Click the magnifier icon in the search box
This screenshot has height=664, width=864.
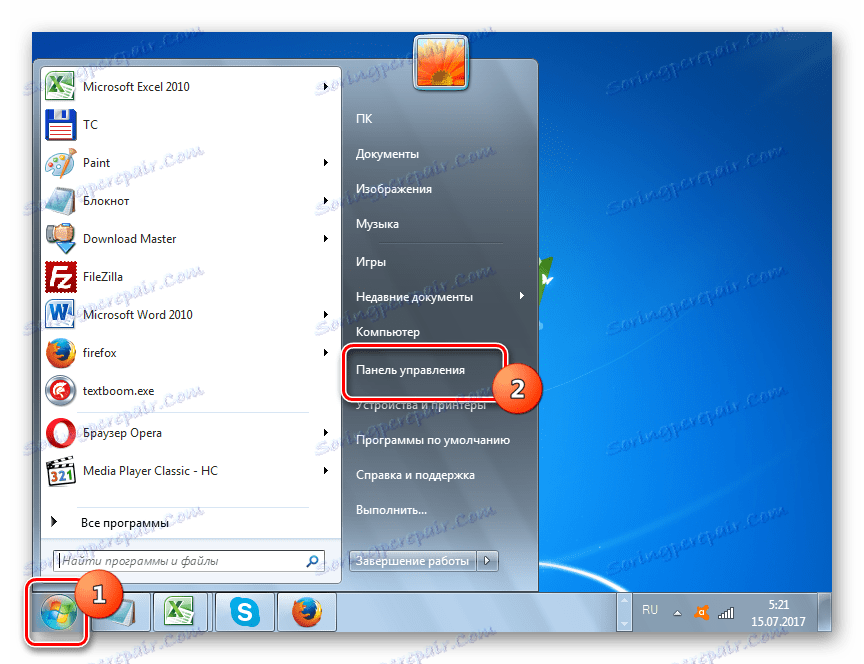[x=312, y=561]
